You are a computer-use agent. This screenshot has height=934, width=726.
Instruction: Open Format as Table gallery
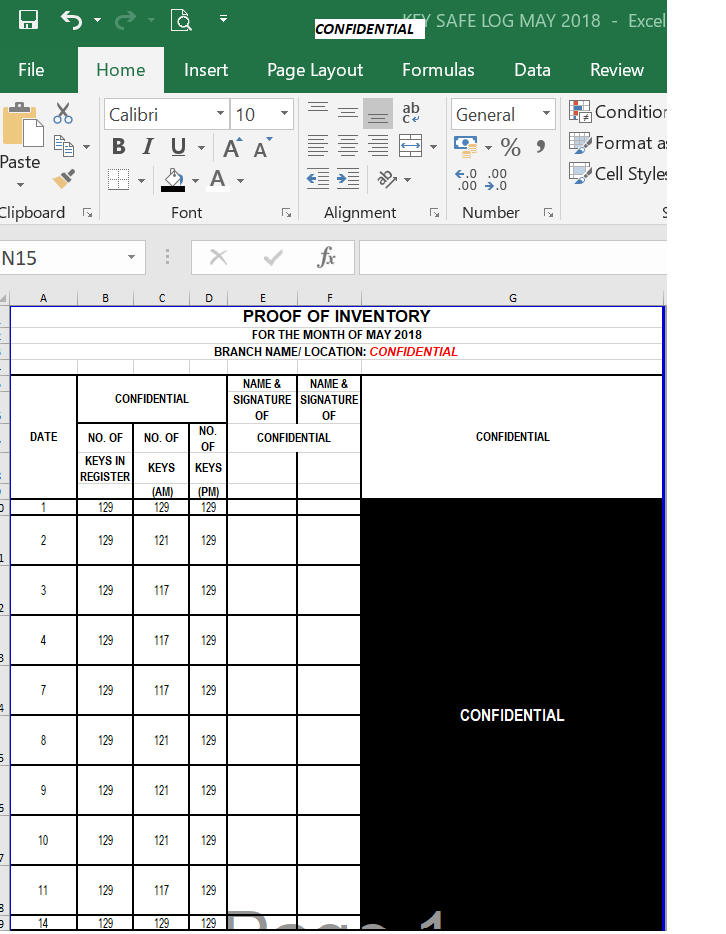pos(618,143)
